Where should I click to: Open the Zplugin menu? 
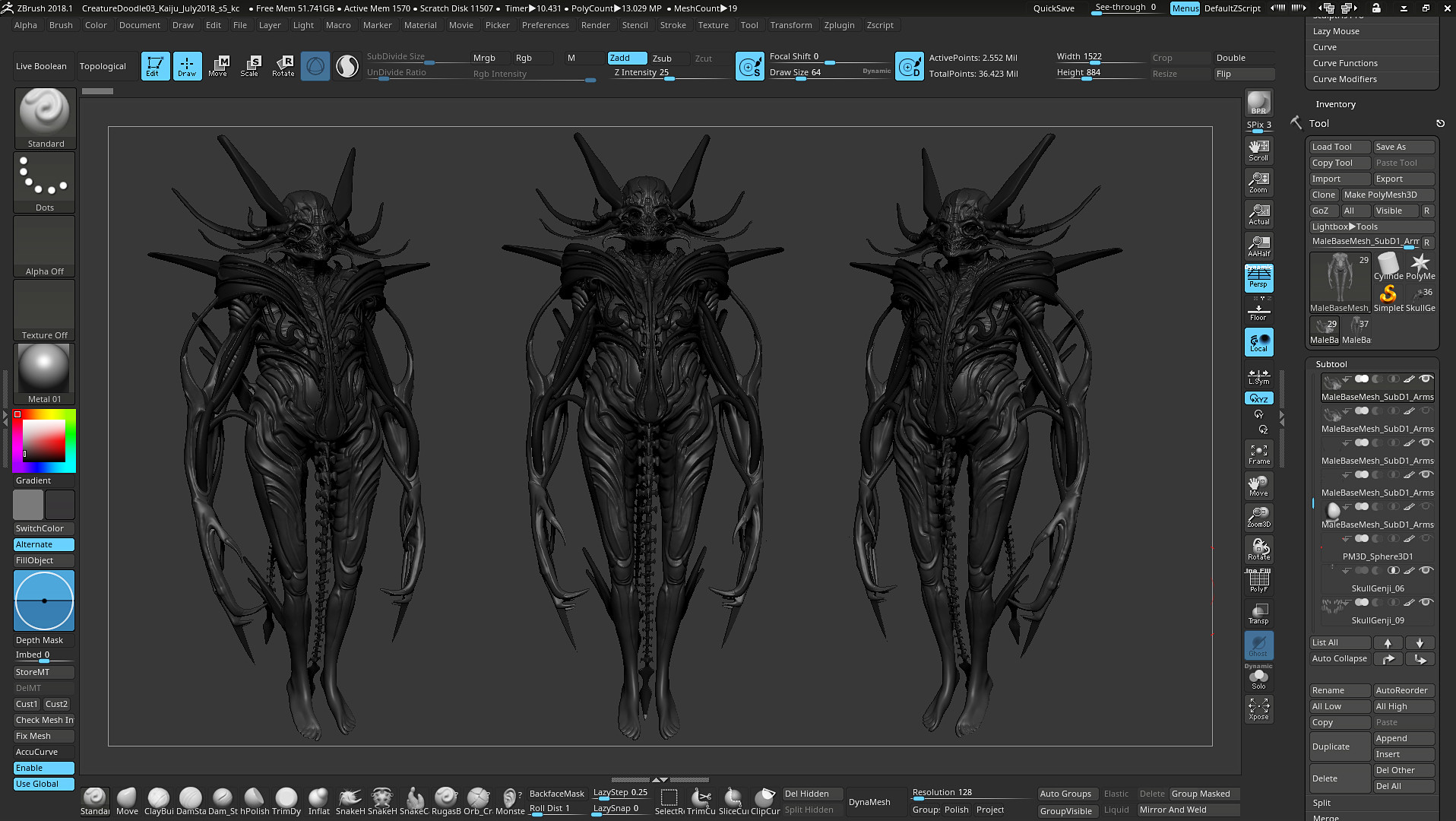click(x=839, y=25)
